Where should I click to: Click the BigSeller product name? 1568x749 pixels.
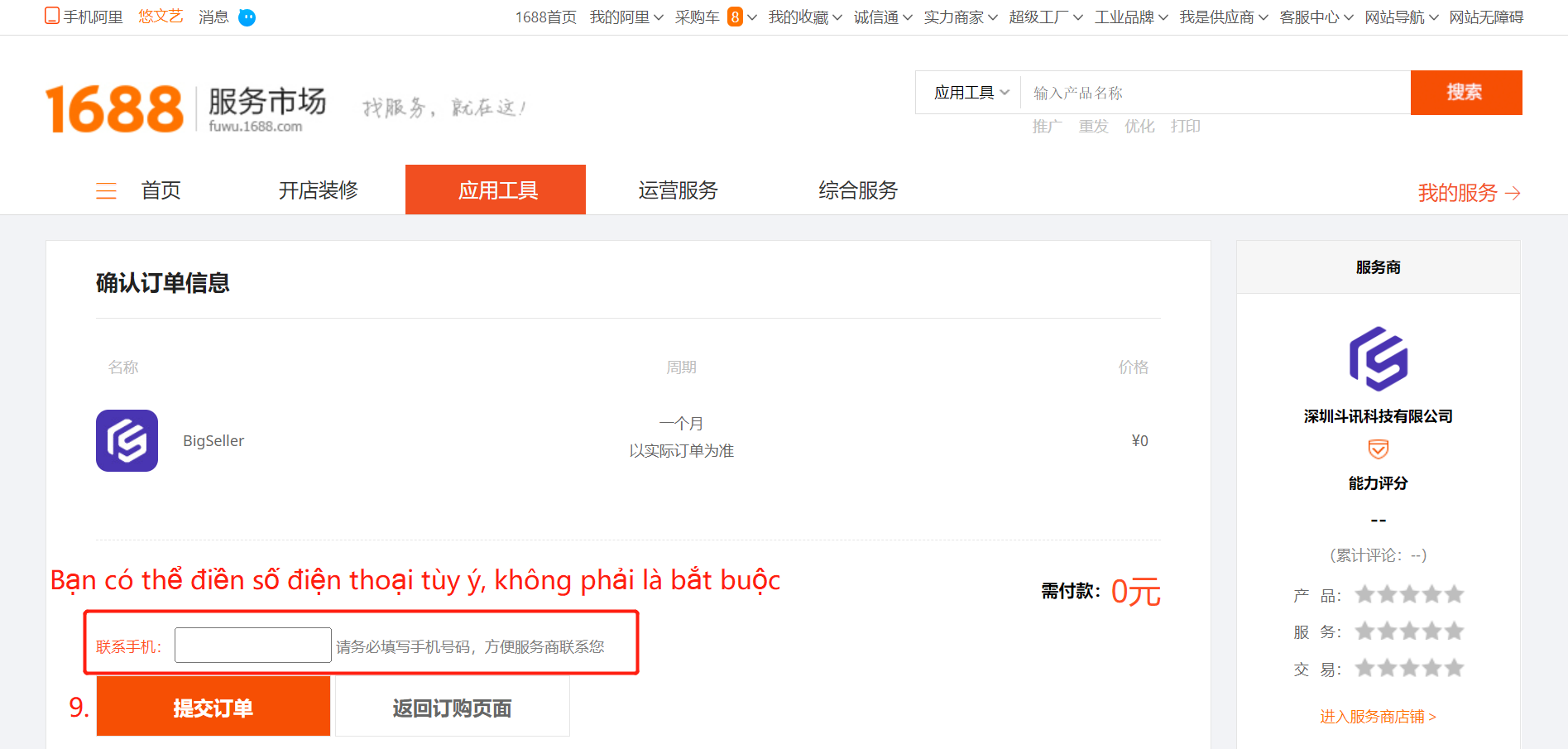(213, 441)
